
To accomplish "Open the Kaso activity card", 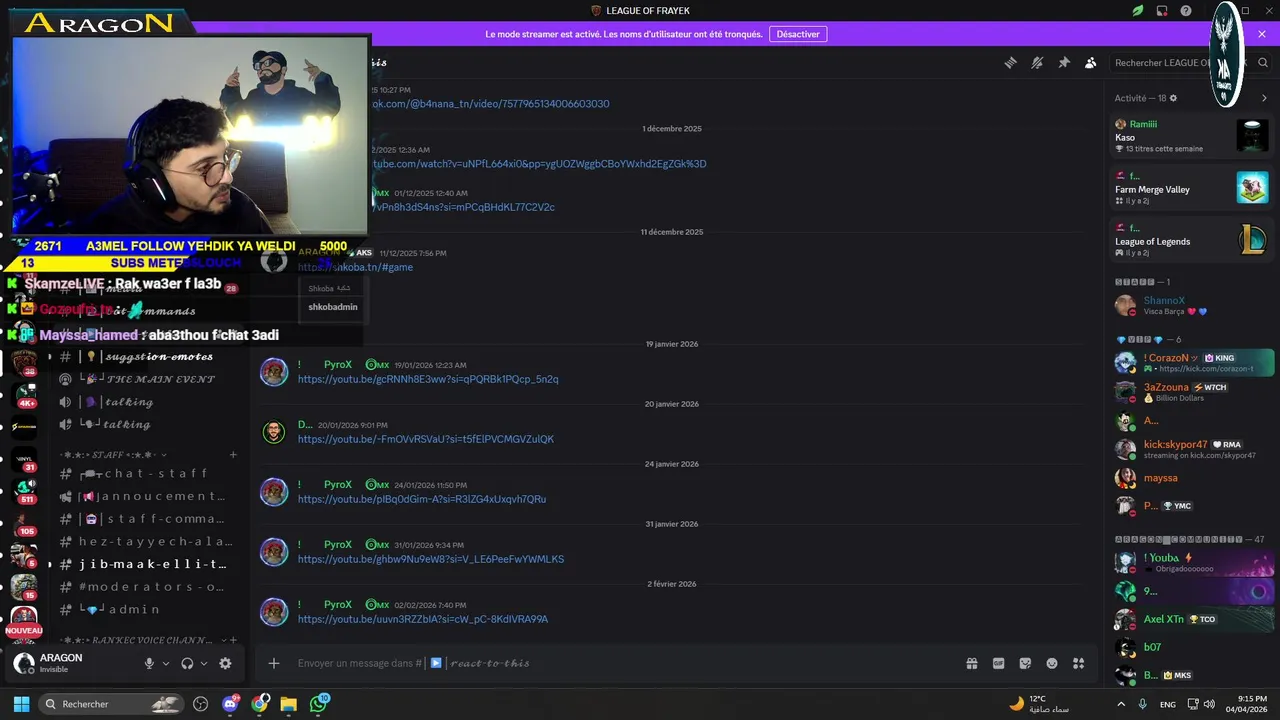I will tap(1191, 136).
